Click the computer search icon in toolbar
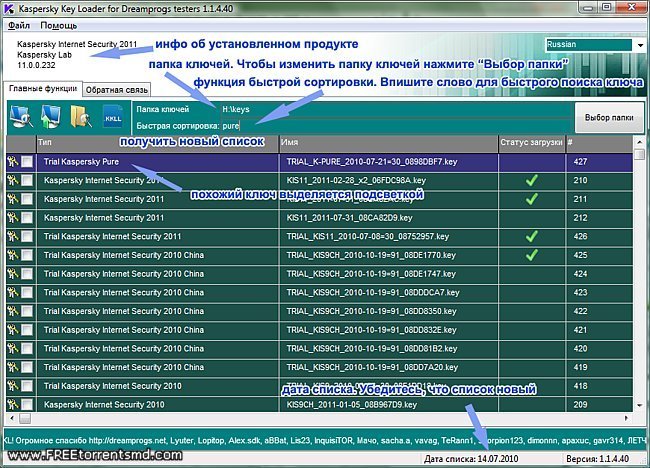 (x=21, y=117)
